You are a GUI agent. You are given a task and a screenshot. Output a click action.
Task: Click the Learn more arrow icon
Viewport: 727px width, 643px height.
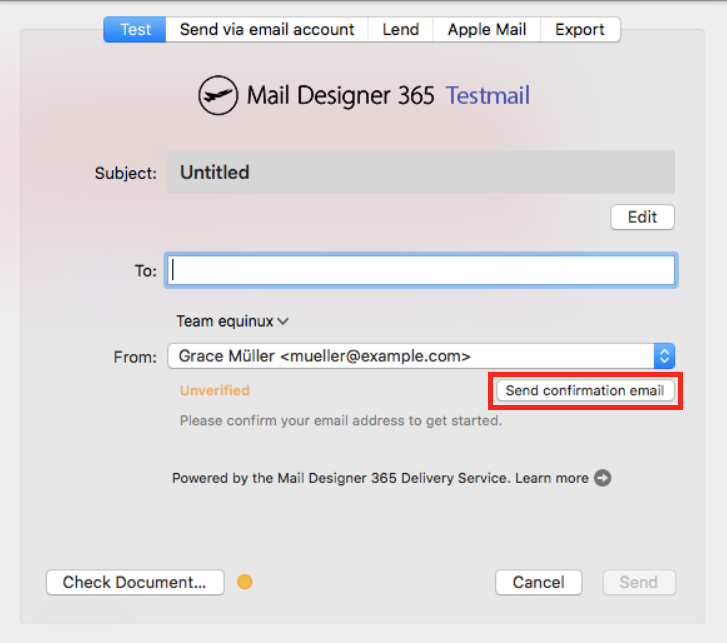click(x=603, y=478)
